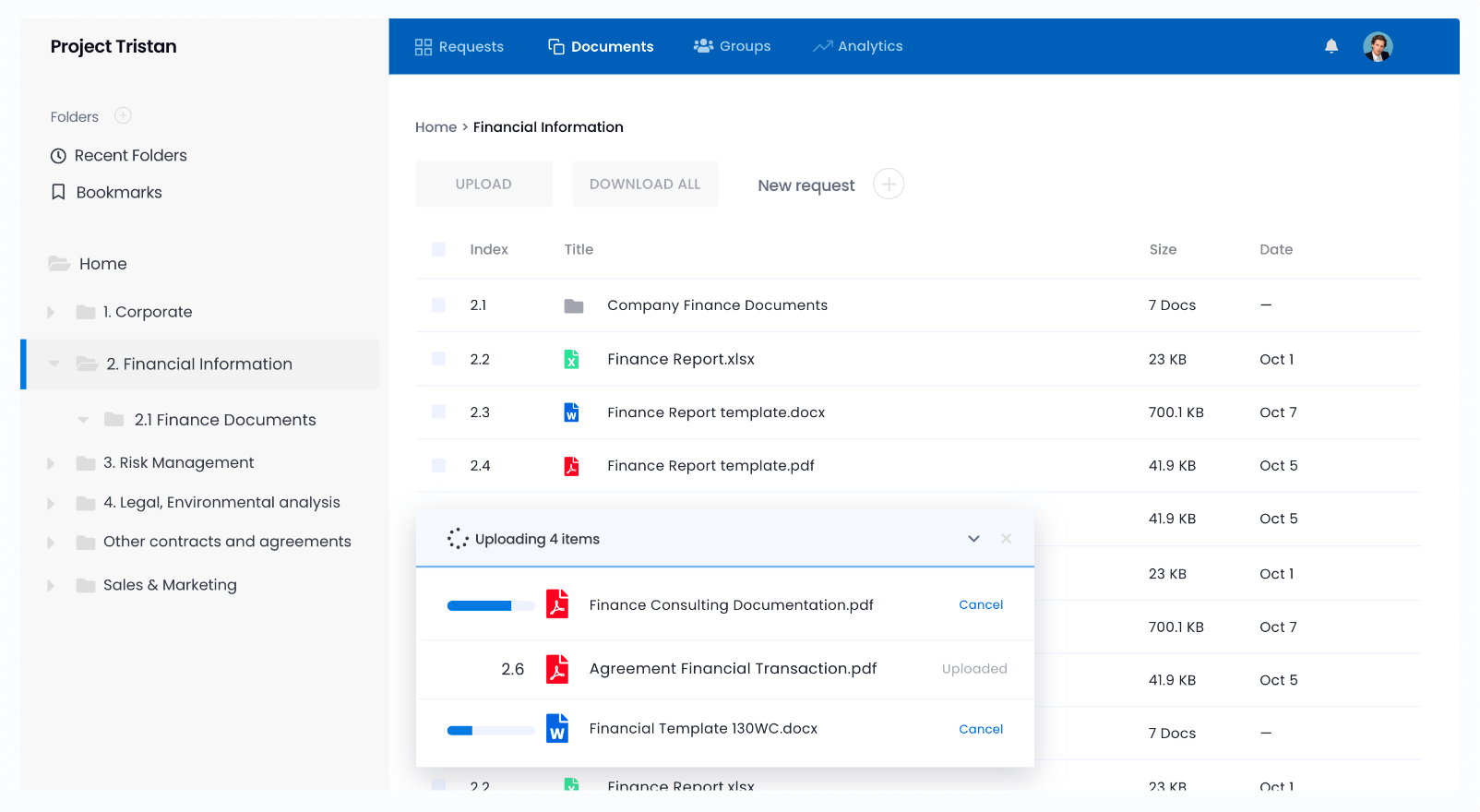Open the user profile avatar
The height and width of the screenshot is (812, 1480).
click(1378, 46)
